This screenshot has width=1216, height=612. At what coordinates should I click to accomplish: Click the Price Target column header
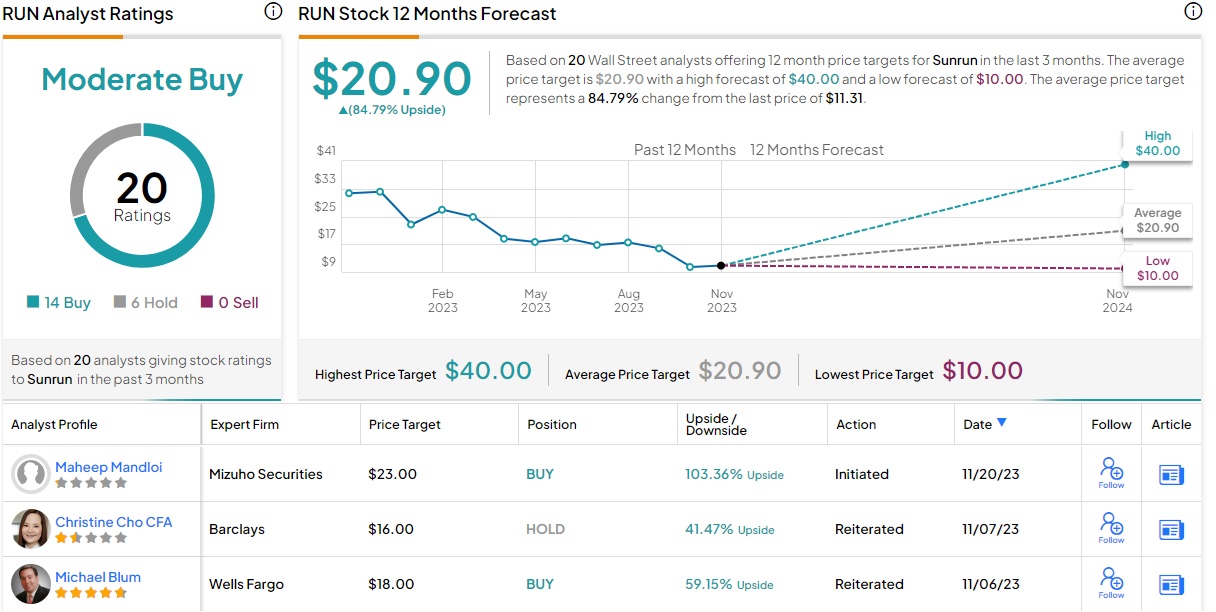coord(405,424)
